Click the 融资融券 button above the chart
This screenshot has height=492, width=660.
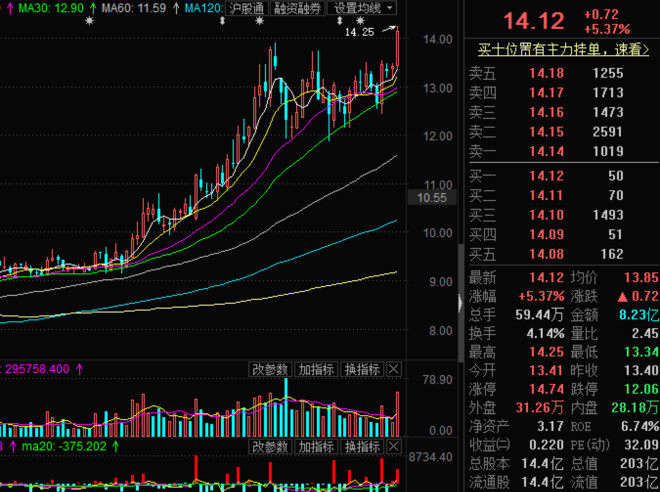coord(297,8)
